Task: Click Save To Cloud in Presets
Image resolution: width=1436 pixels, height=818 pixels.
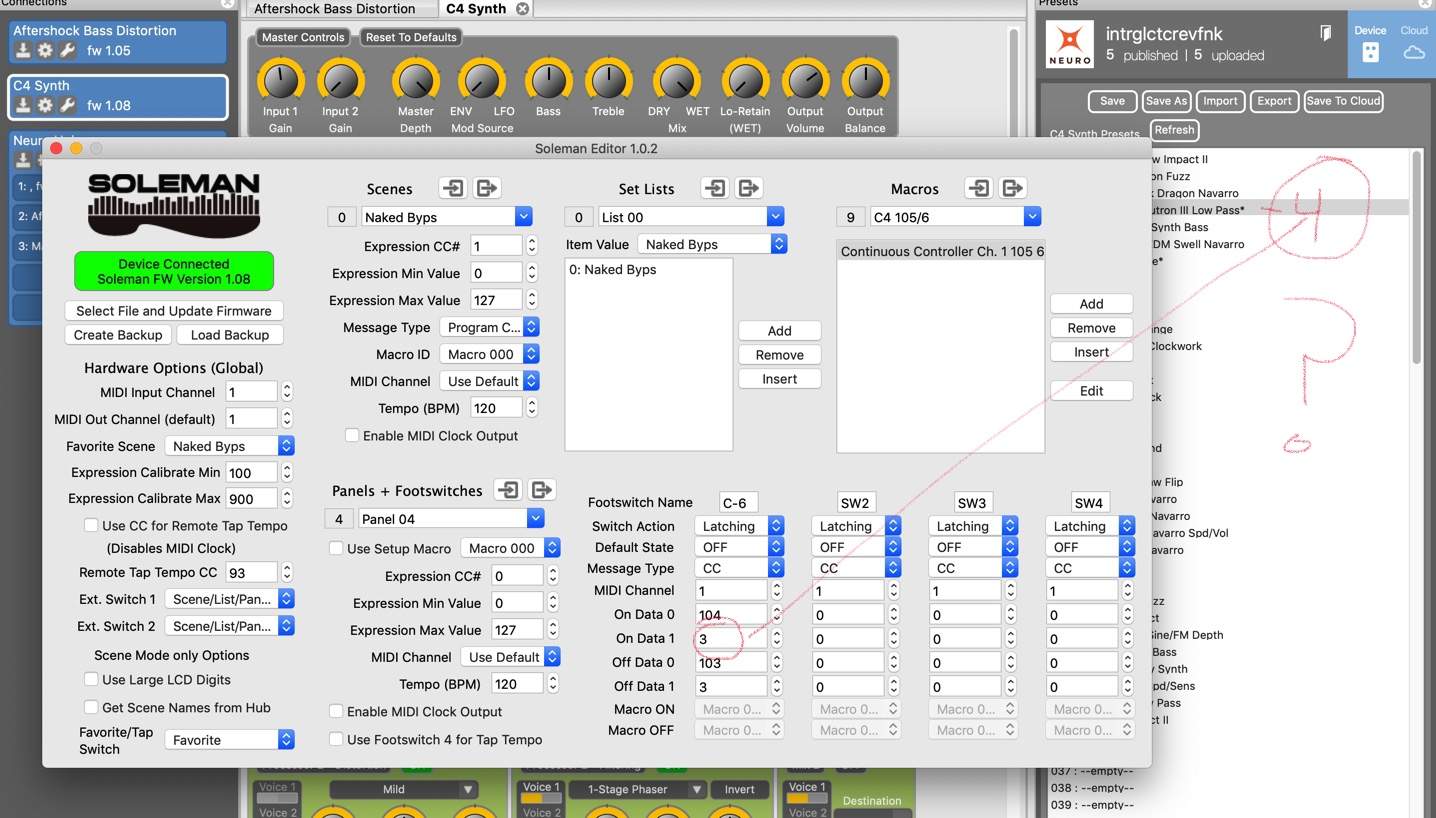Action: pos(1343,101)
